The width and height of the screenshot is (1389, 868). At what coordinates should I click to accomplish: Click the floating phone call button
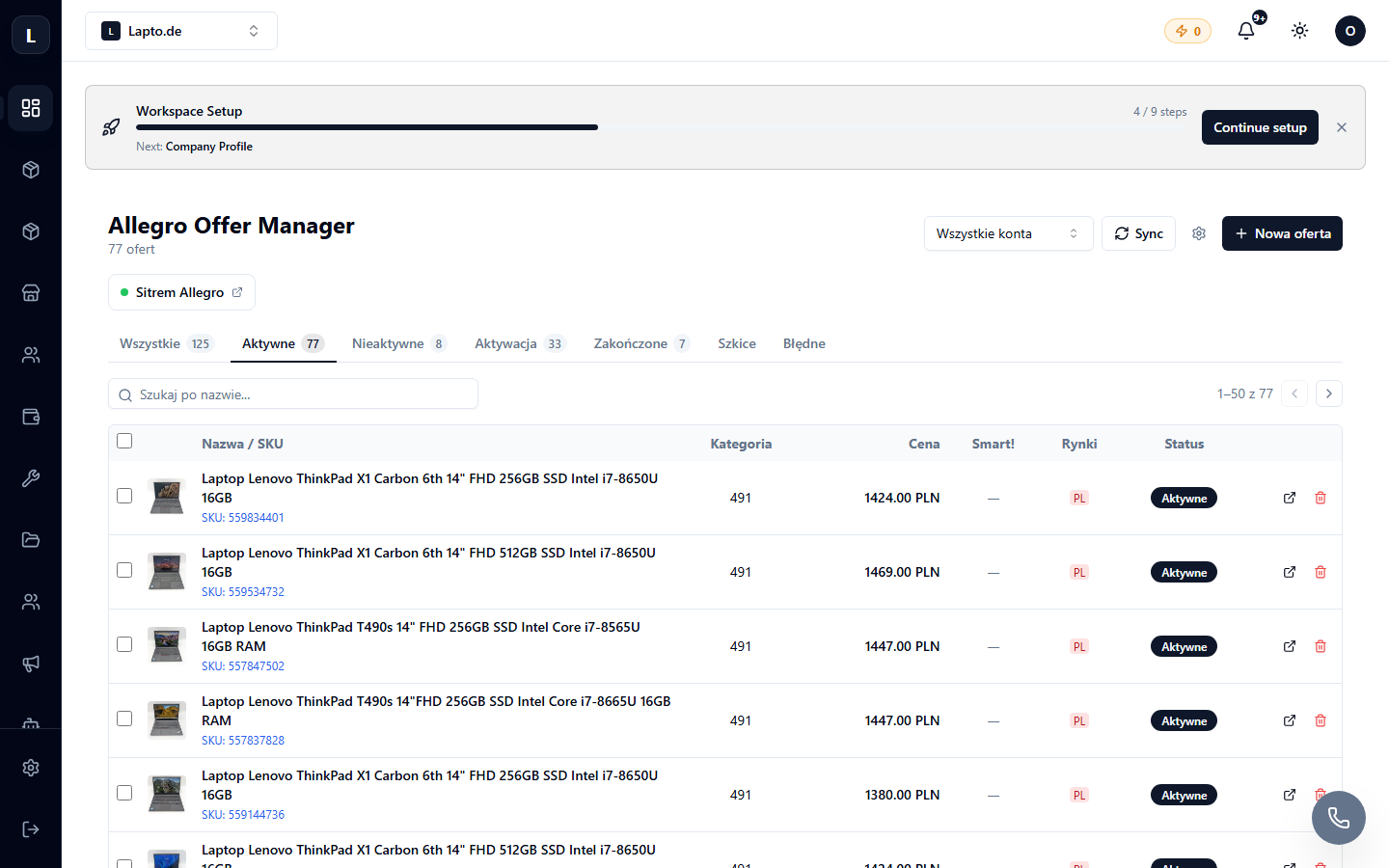tap(1339, 818)
